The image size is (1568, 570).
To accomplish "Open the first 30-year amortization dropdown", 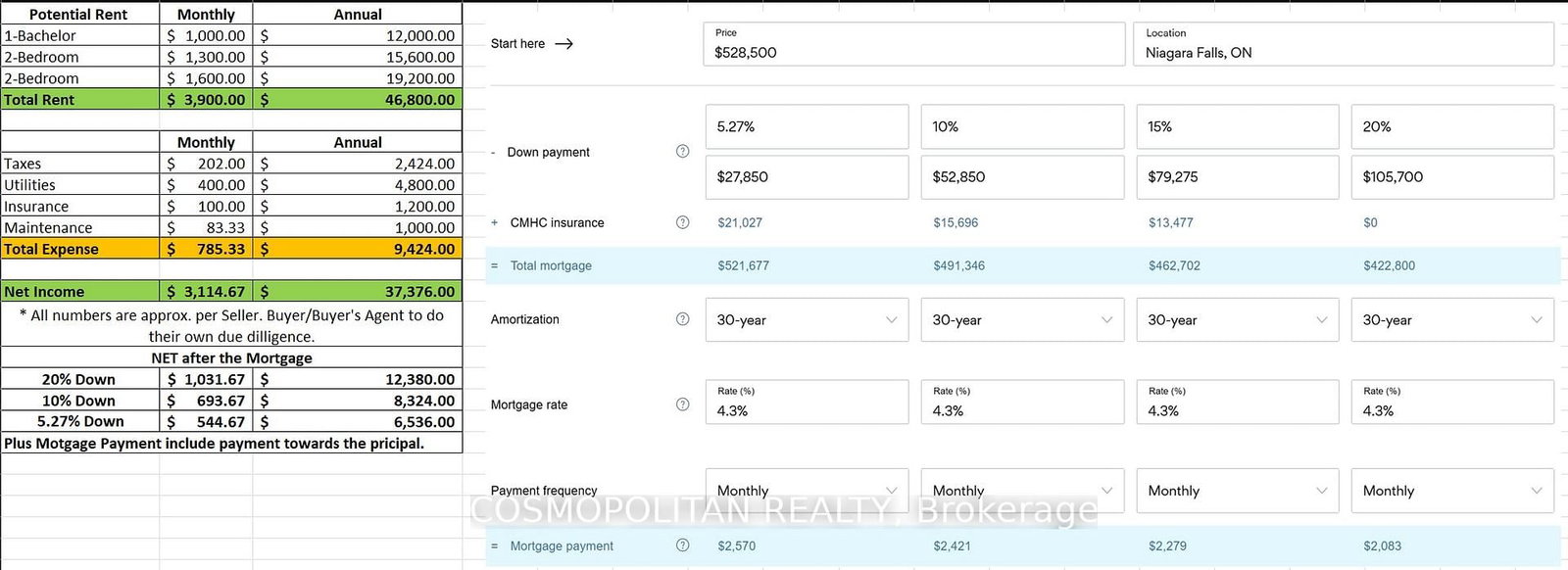I will point(806,320).
